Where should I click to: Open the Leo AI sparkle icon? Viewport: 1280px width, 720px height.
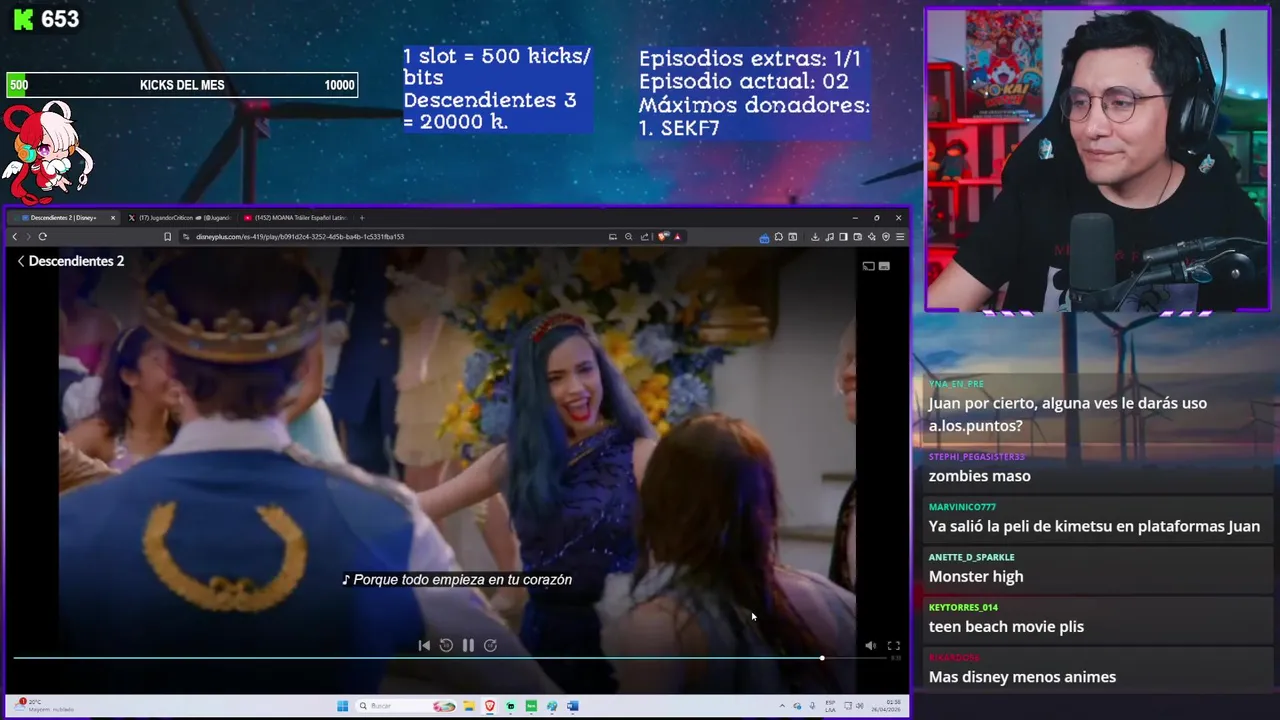pyautogui.click(x=872, y=237)
